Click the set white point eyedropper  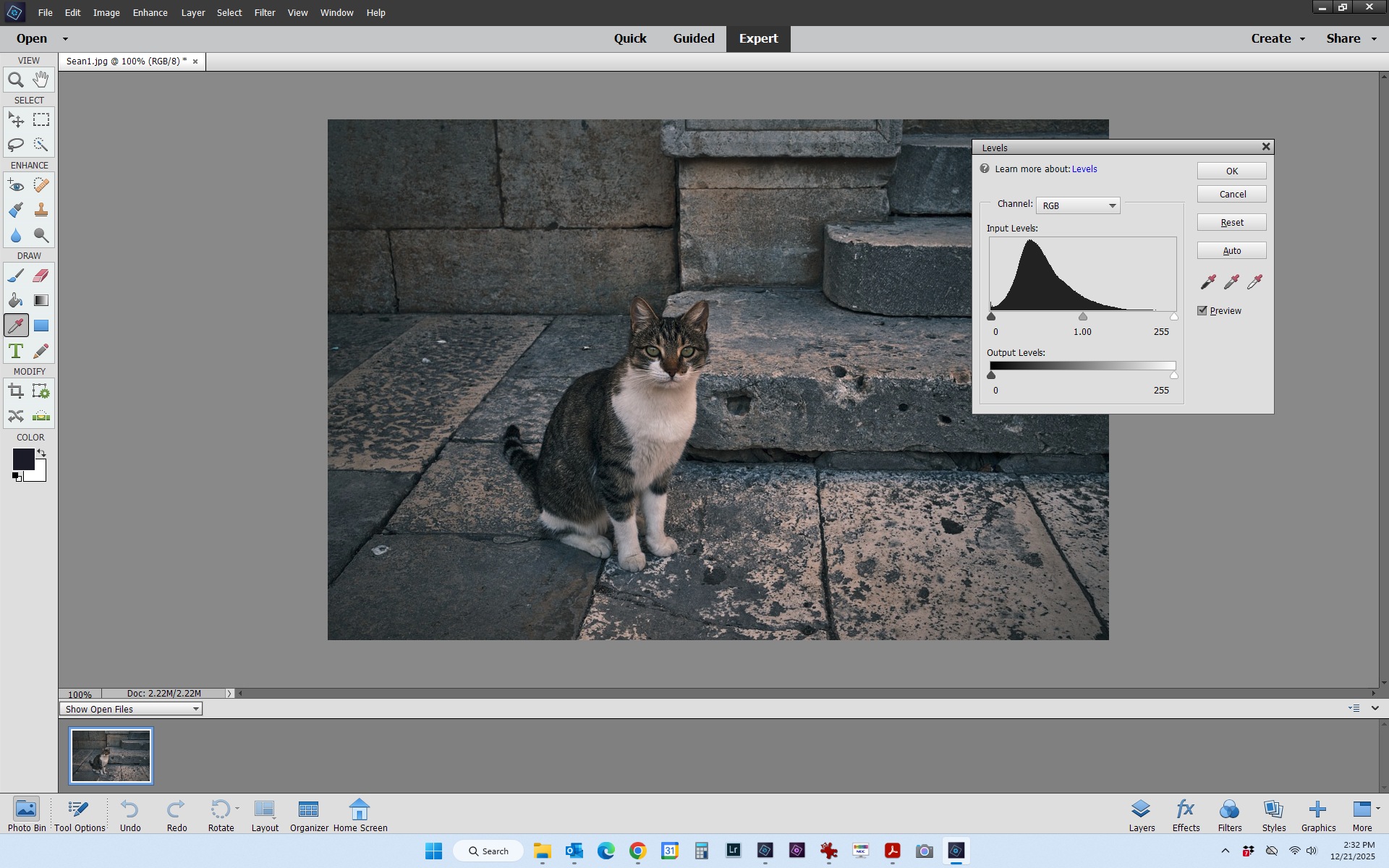point(1254,282)
